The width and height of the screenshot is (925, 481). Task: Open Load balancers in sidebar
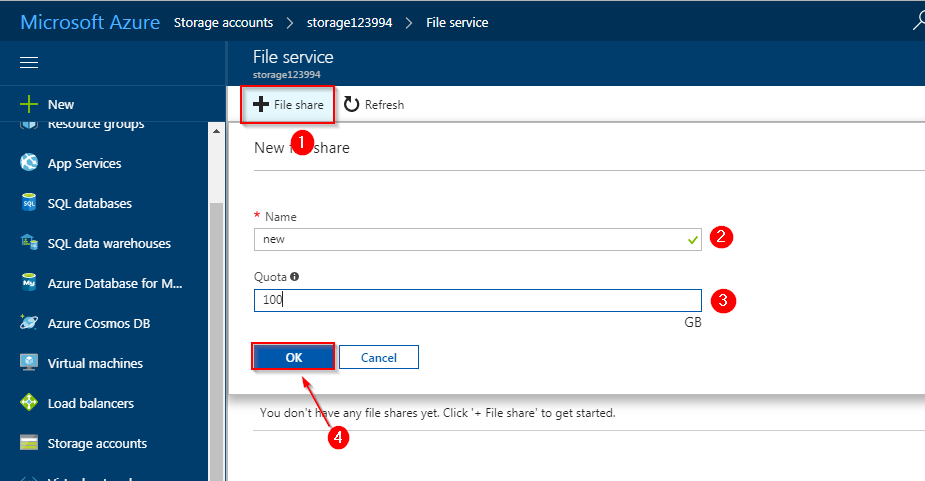point(91,404)
